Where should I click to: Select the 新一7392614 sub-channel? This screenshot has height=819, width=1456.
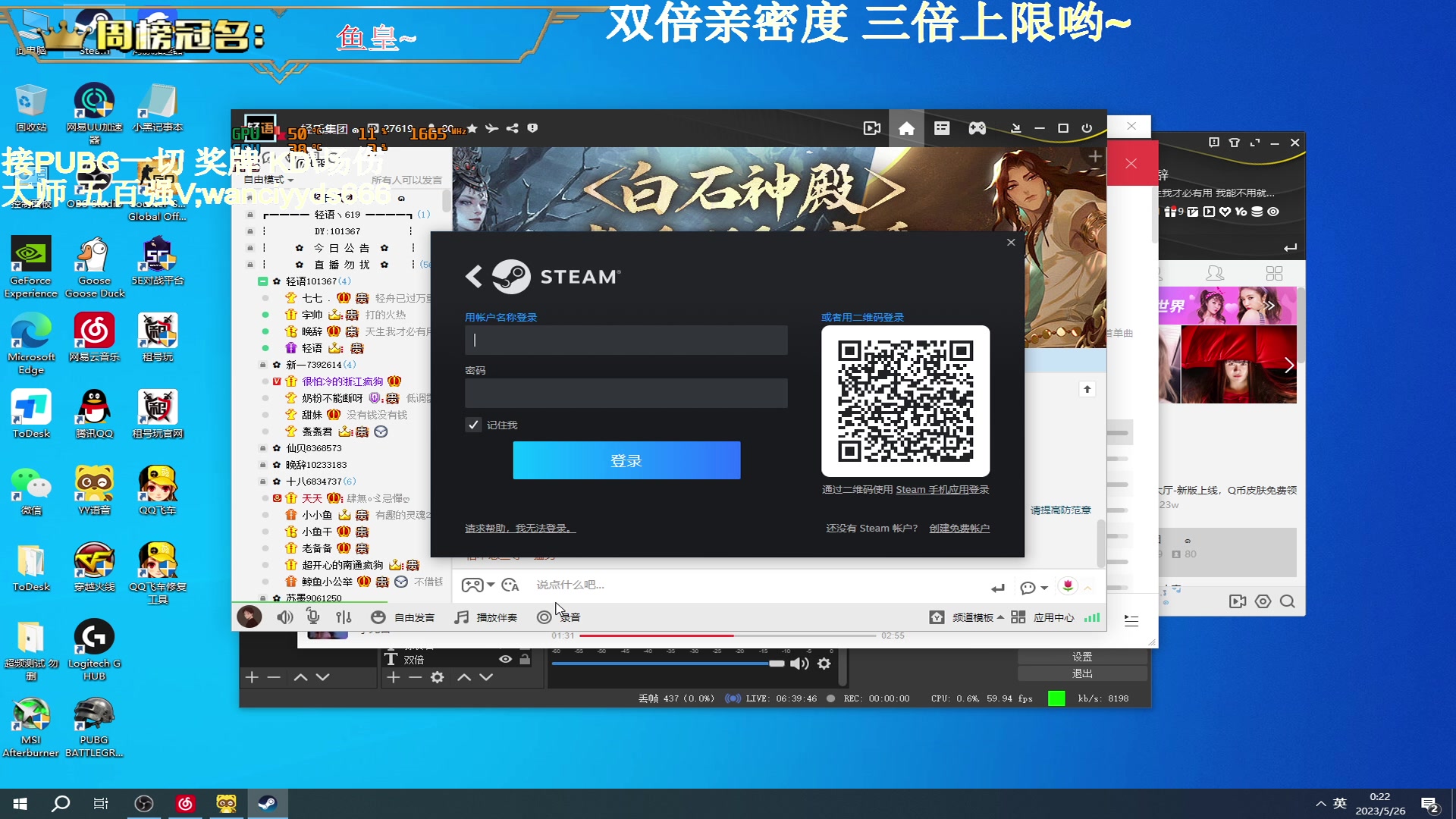320,365
